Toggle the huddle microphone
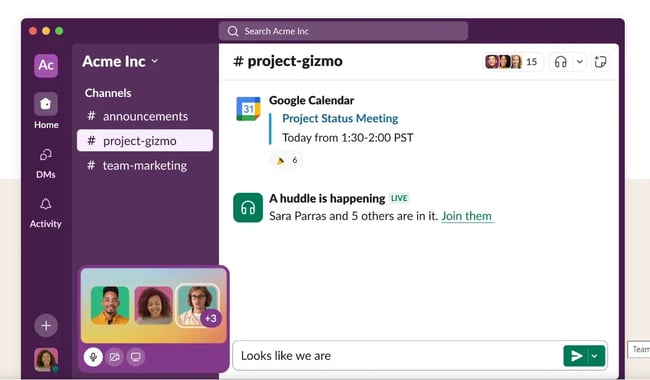This screenshot has width=650, height=380. pos(93,357)
